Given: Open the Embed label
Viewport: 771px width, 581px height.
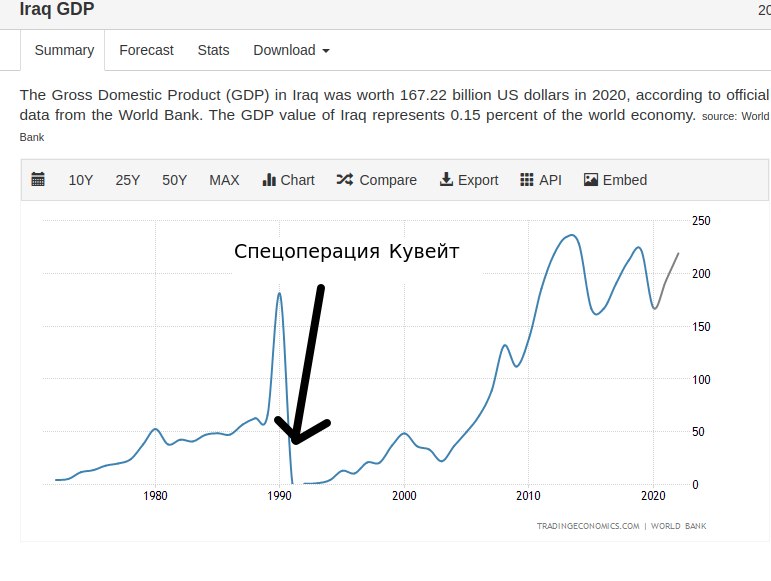Looking at the screenshot, I should 625,180.
